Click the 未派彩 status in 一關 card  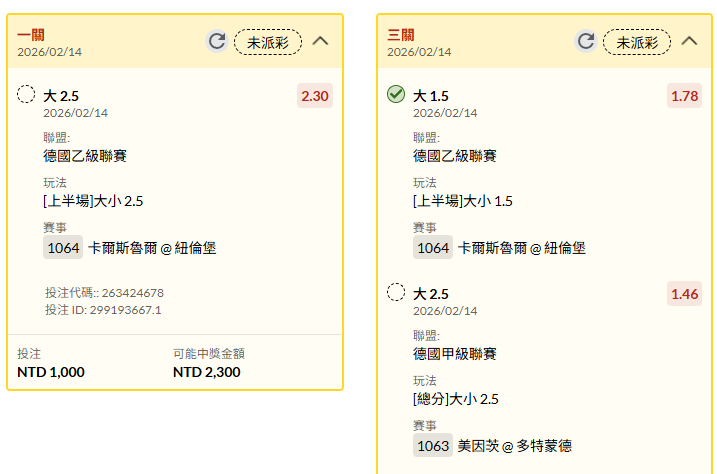(x=268, y=42)
